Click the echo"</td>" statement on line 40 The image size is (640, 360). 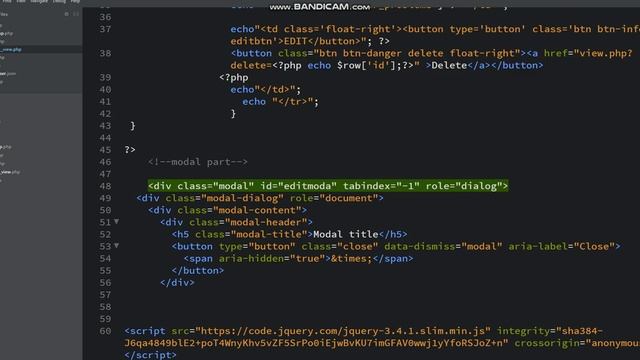[266, 89]
